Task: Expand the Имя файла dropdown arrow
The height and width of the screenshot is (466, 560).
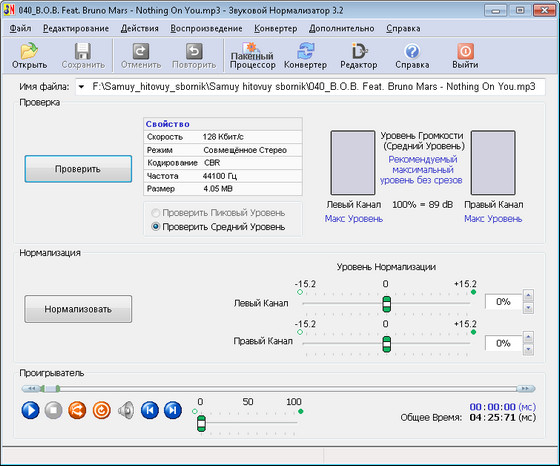Action: (81, 87)
